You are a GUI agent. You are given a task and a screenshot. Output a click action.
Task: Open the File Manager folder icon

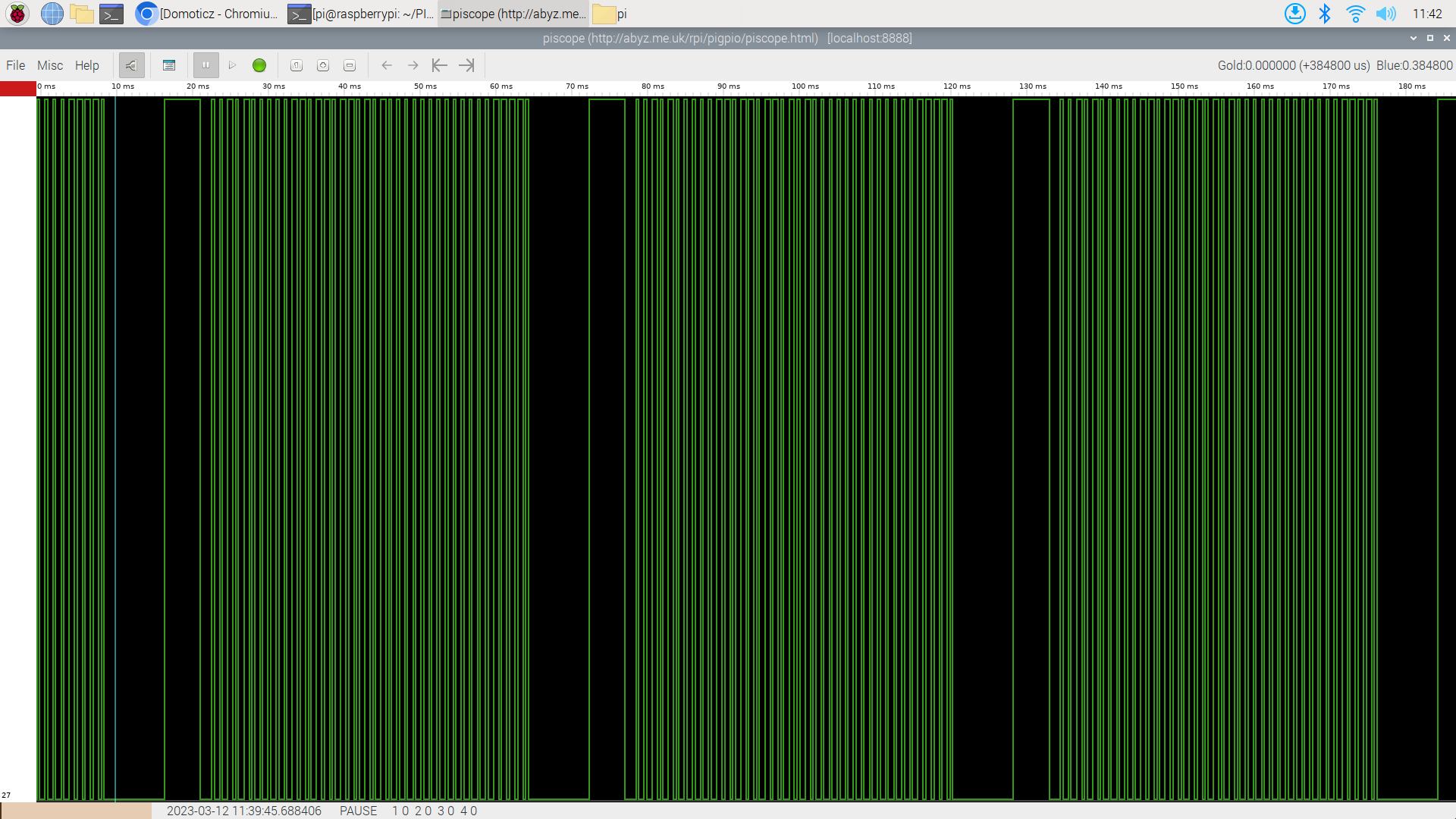(82, 14)
